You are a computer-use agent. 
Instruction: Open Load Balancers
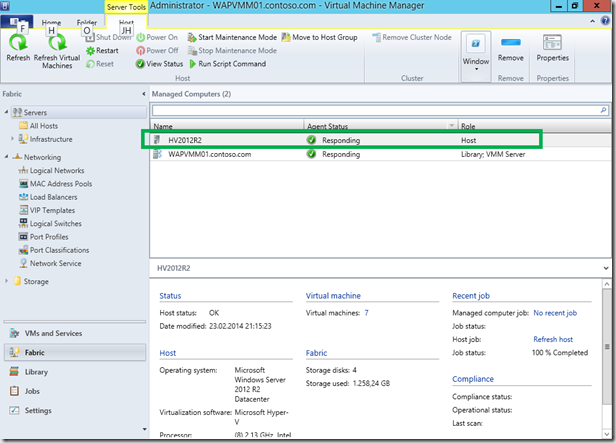tap(48, 197)
